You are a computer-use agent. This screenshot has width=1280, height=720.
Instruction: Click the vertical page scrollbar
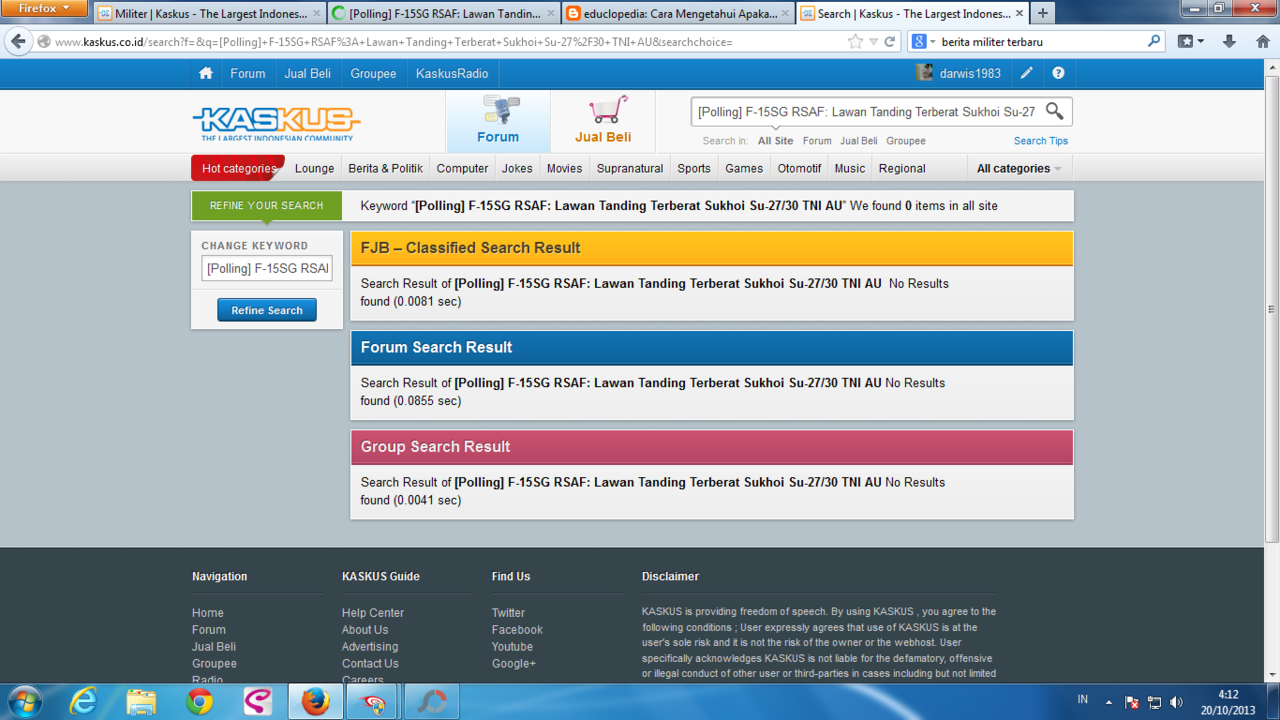[1272, 308]
